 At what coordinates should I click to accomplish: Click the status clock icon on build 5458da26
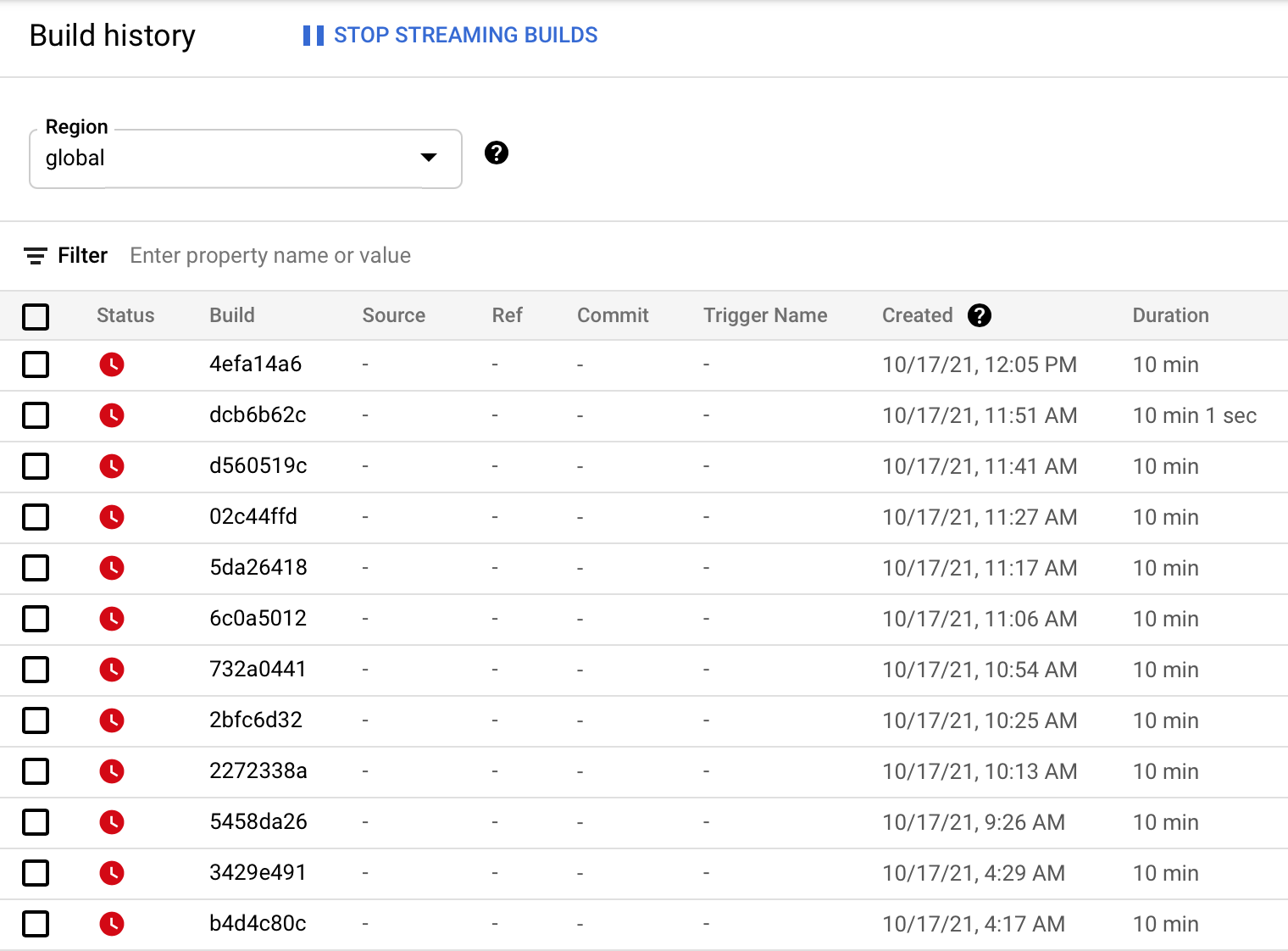[x=112, y=822]
